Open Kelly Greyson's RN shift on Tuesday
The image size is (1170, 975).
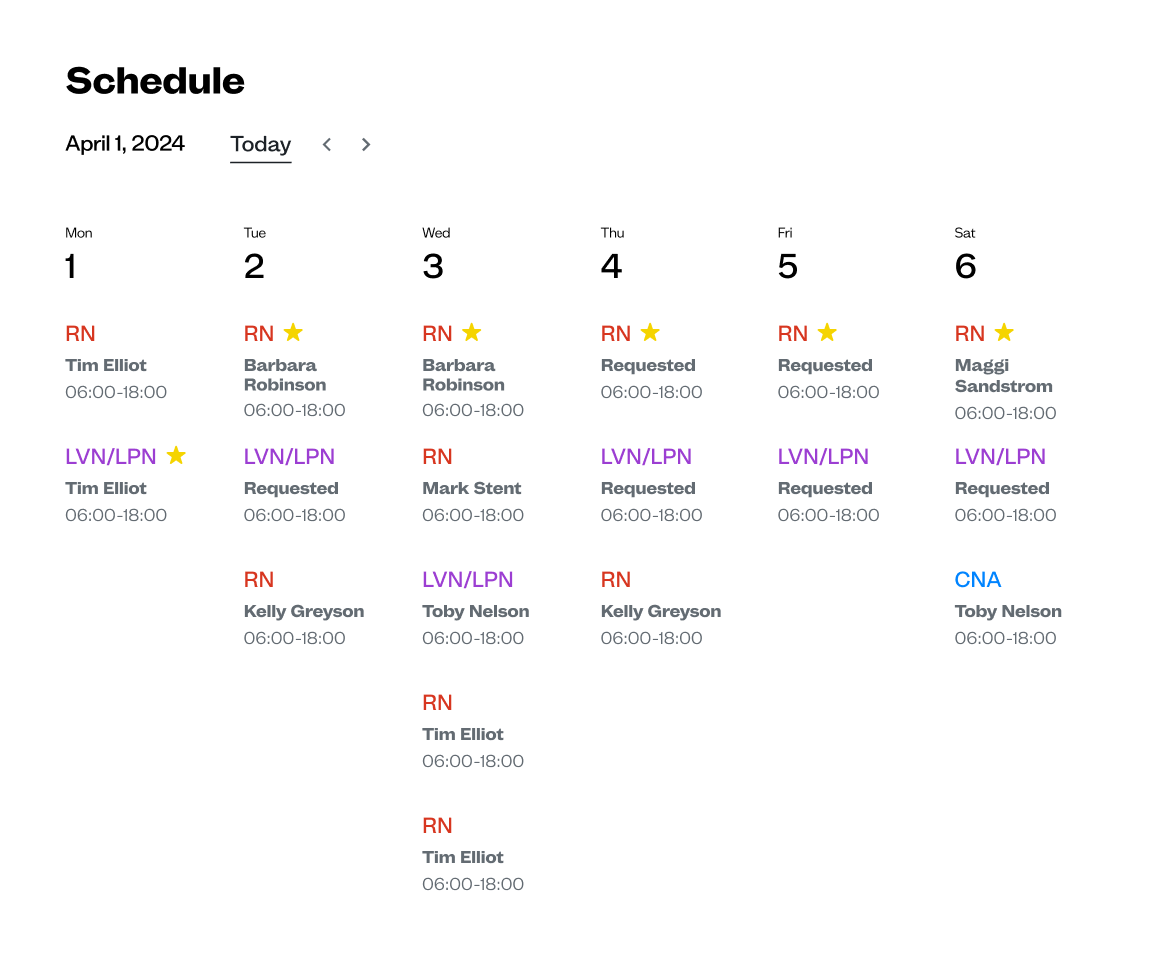tap(303, 610)
